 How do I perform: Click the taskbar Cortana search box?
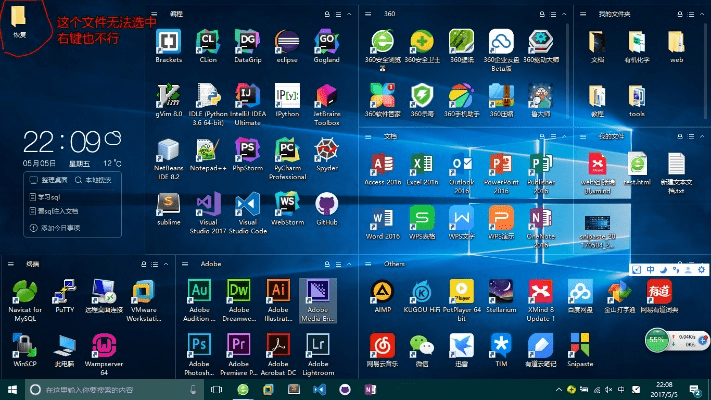click(x=100, y=389)
